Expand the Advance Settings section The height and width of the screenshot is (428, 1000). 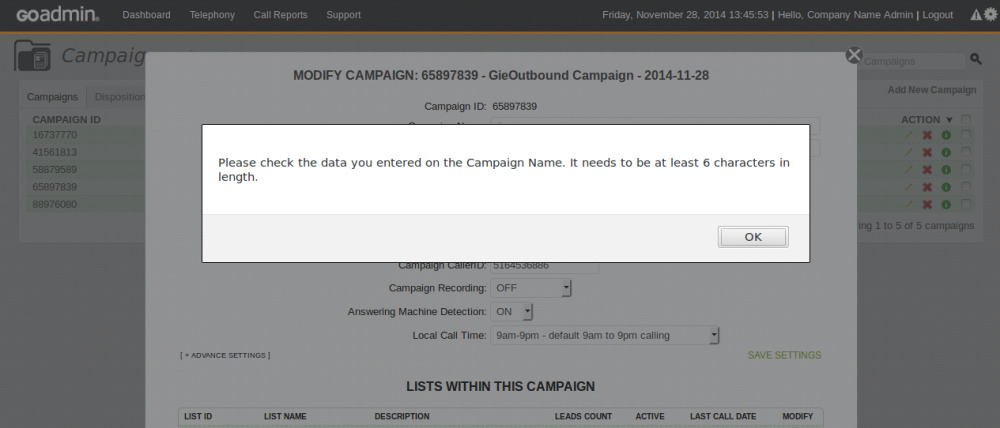pos(225,355)
